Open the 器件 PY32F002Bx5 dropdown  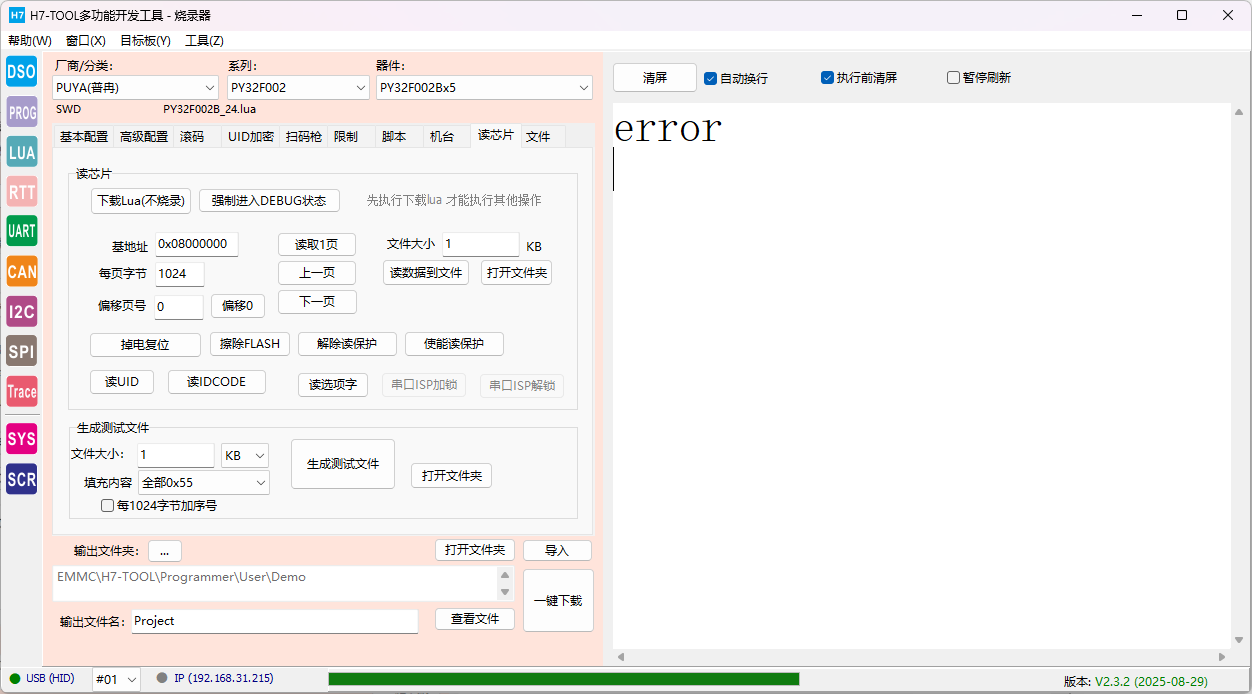(x=484, y=88)
